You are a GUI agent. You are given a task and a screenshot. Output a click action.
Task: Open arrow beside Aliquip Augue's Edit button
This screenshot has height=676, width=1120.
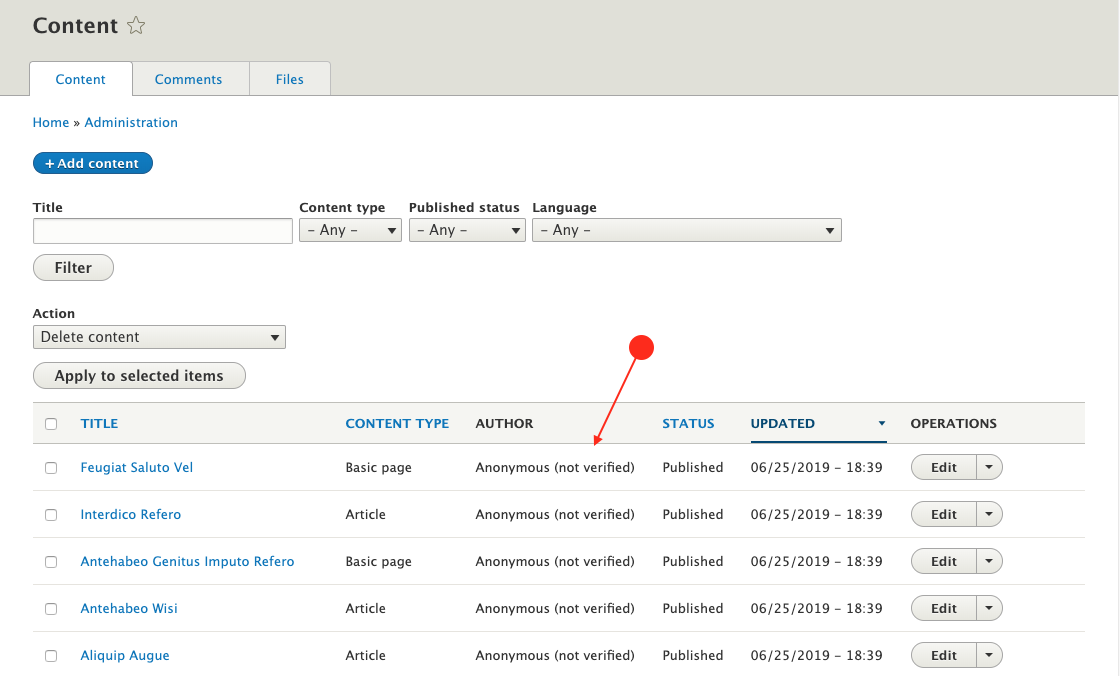coord(988,655)
